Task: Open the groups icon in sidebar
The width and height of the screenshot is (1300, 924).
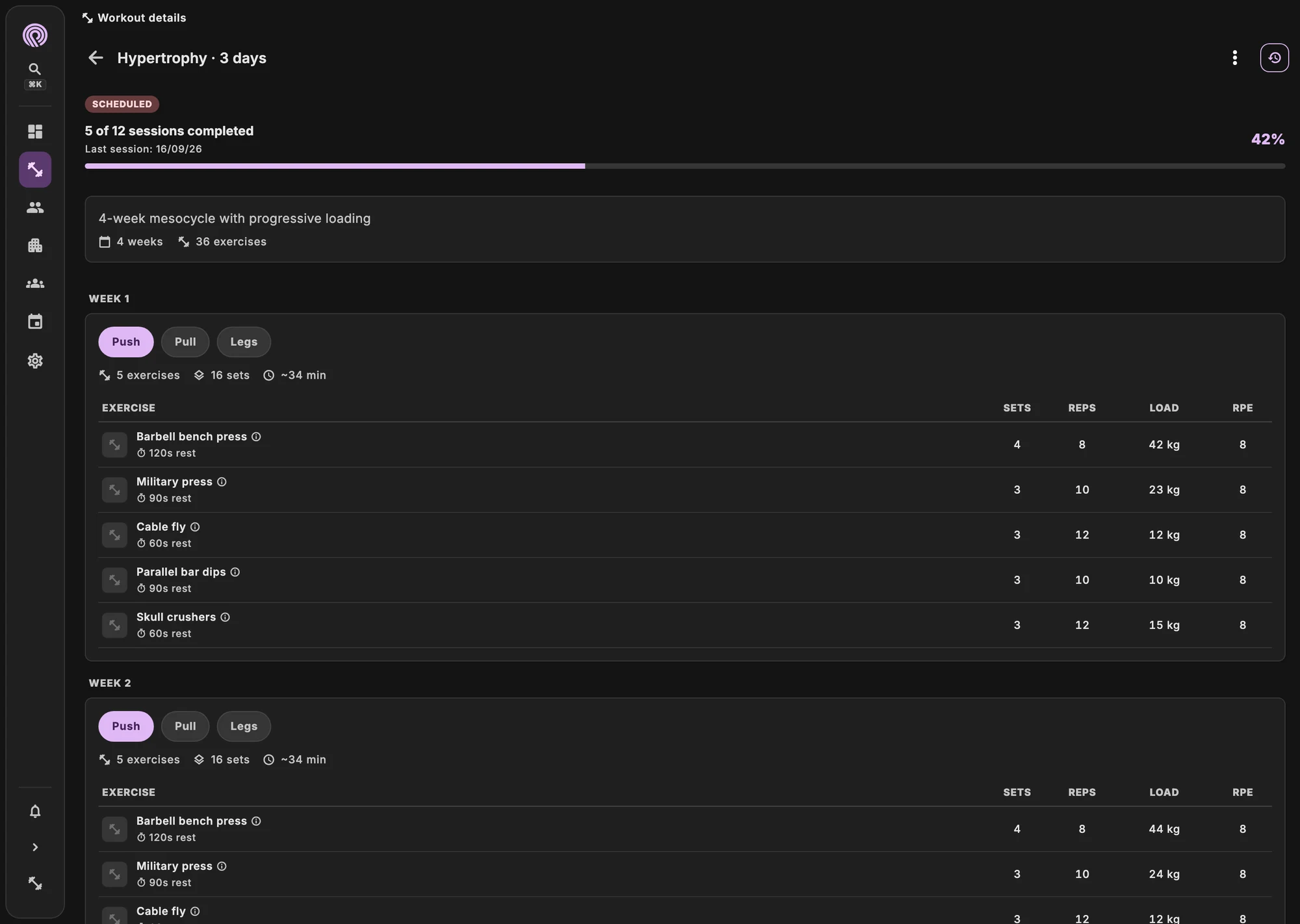Action: tap(35, 283)
